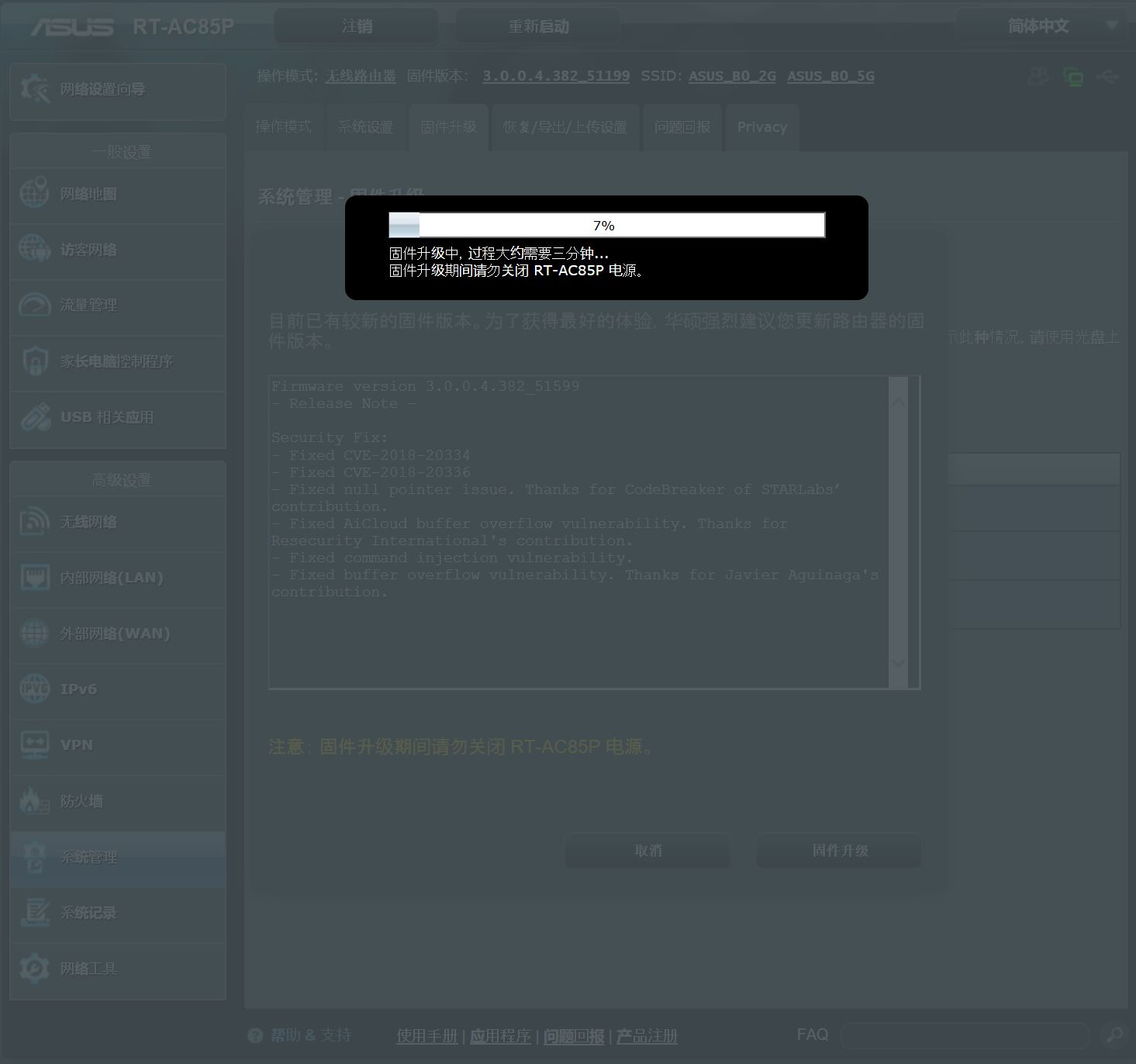Click the 7% firmware upgrade progress bar

pyautogui.click(x=607, y=225)
